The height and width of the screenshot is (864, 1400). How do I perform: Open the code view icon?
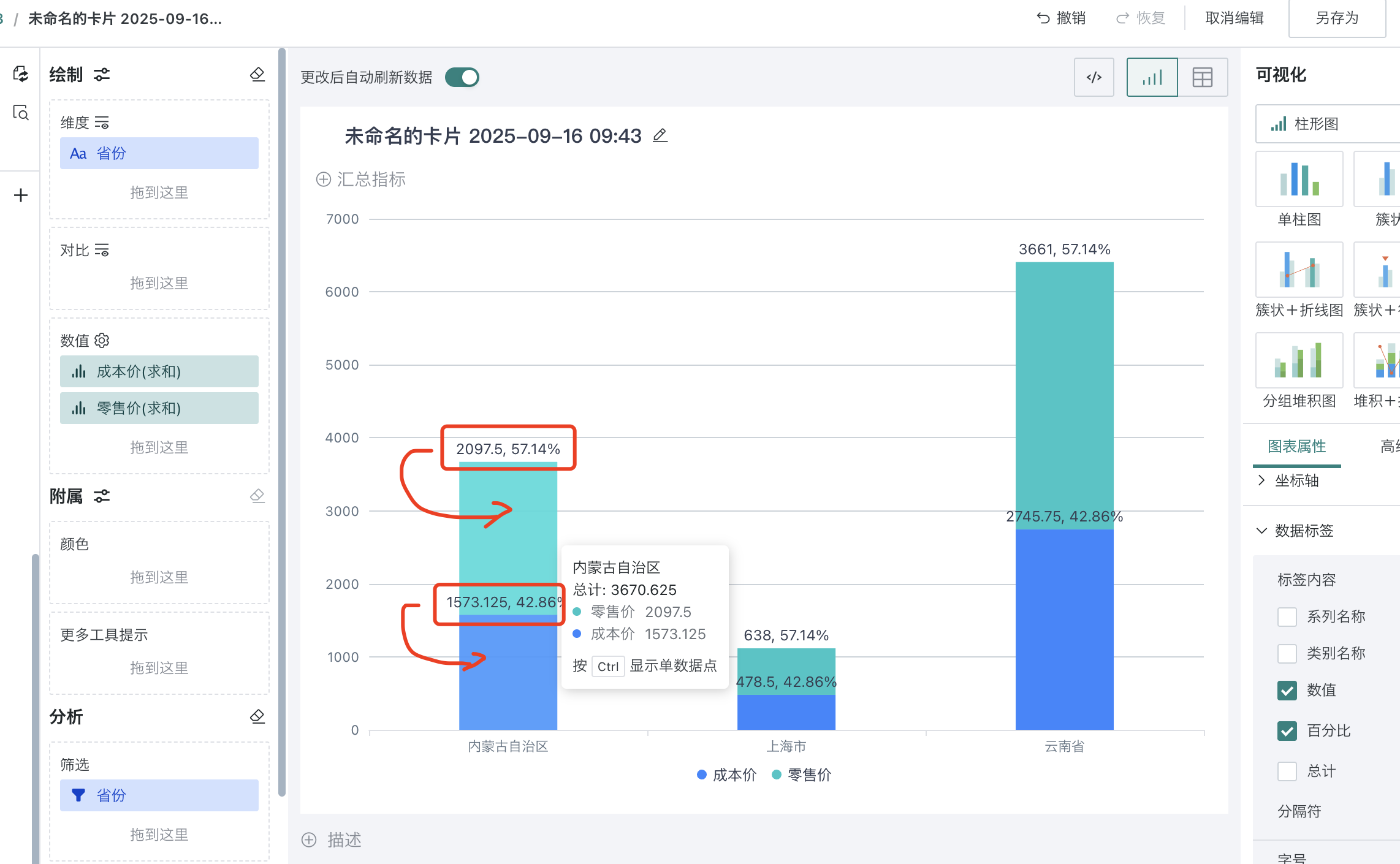point(1094,77)
